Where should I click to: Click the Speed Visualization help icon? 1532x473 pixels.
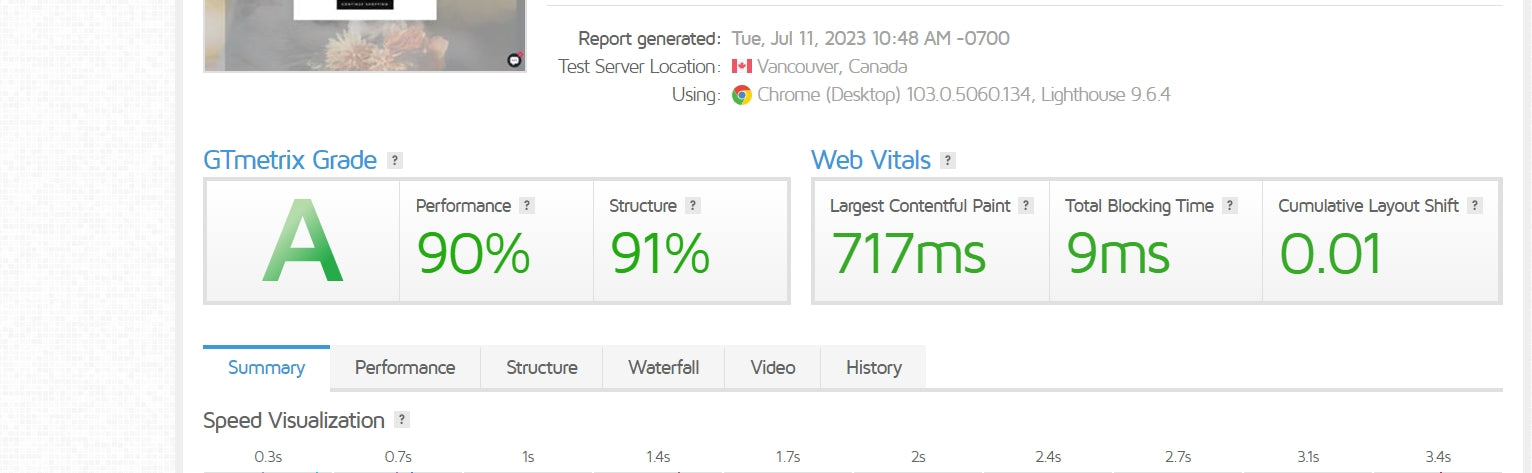(x=402, y=420)
